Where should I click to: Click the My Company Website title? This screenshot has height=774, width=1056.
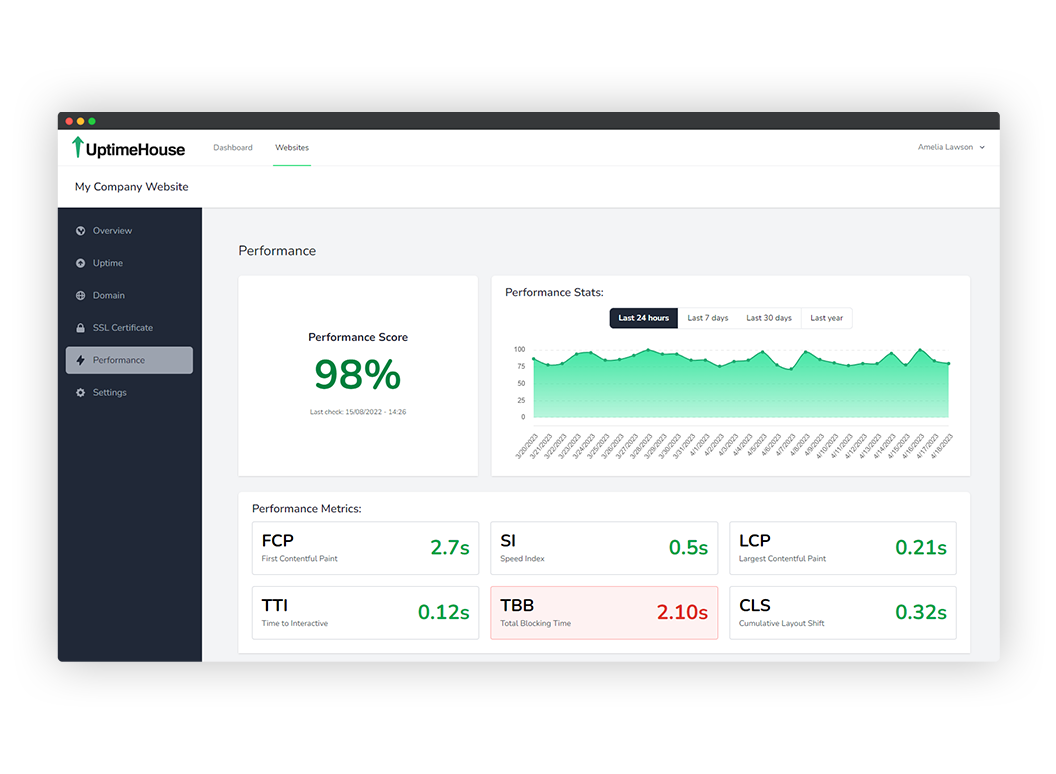coord(131,187)
